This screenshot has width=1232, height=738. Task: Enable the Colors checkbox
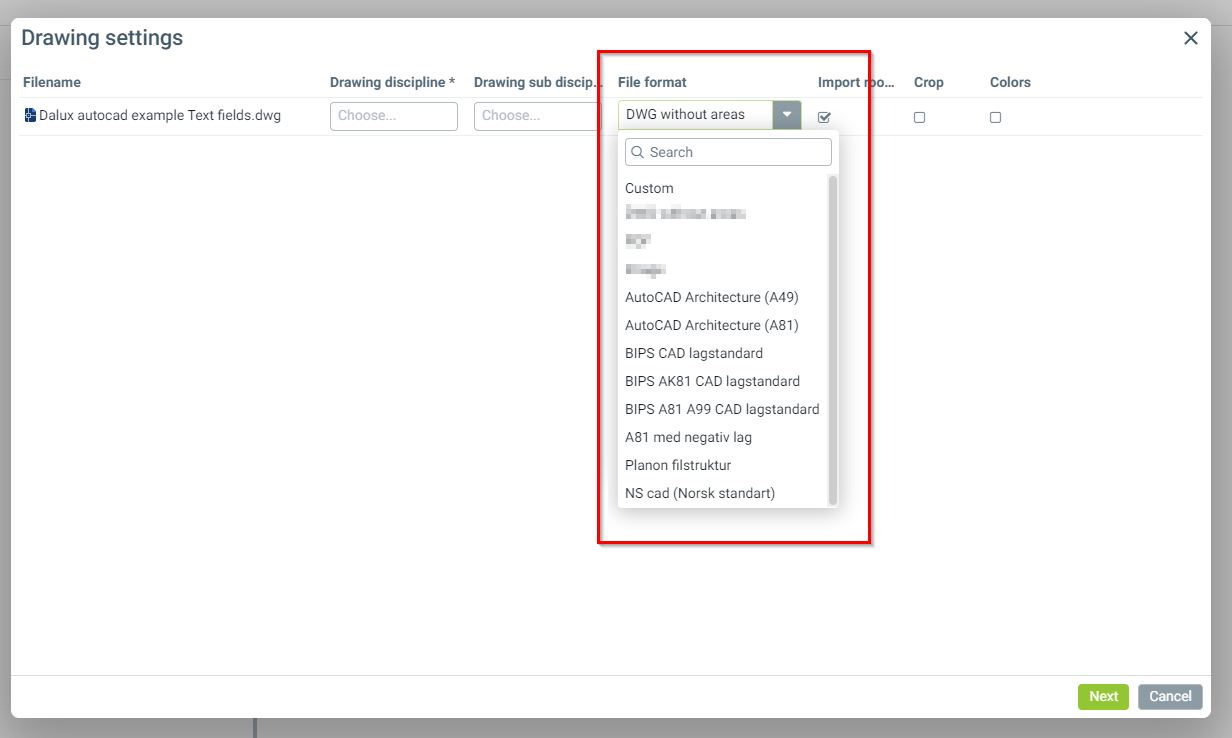(x=995, y=117)
